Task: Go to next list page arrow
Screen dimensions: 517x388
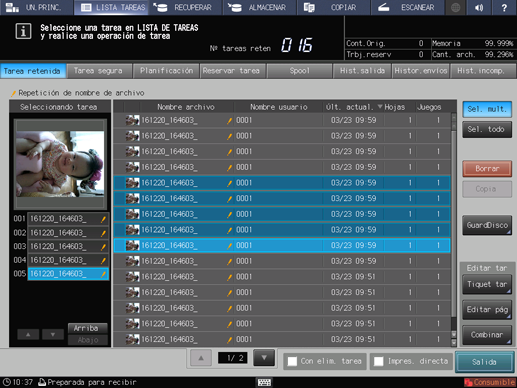Action: [x=264, y=358]
